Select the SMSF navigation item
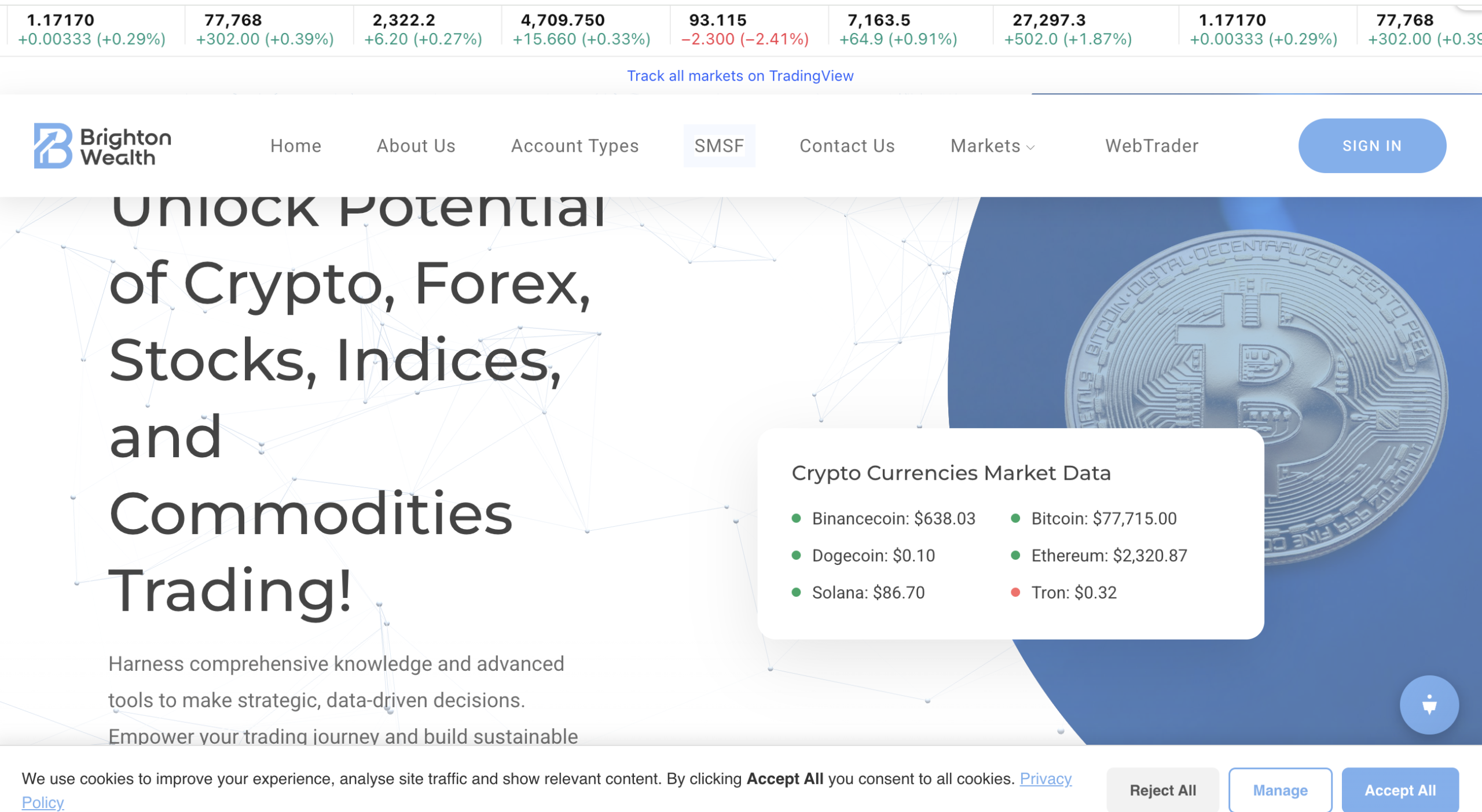Screen dimensions: 1482x812 tap(719, 146)
